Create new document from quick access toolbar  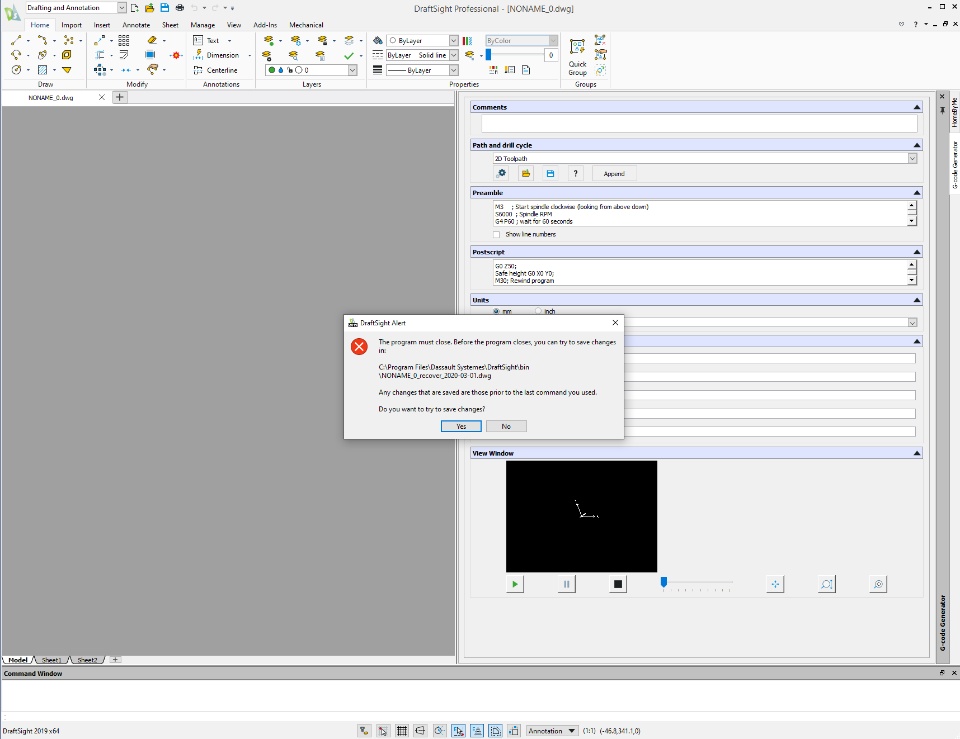(135, 8)
